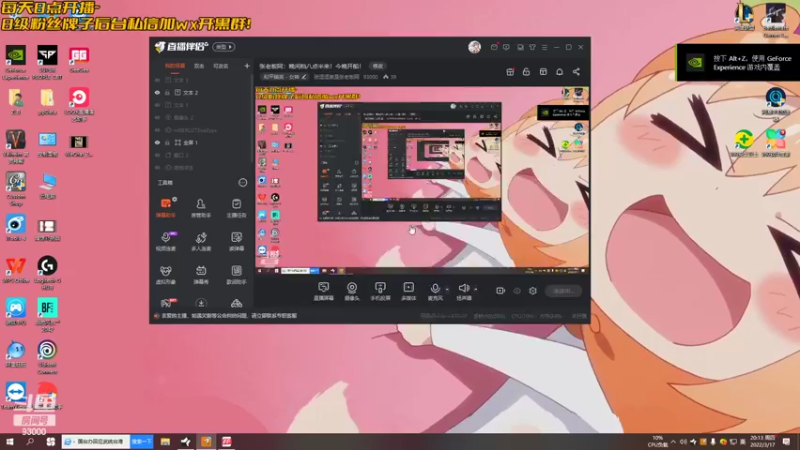Screen dimensions: 800x450
Task: Open the 读弹幕 tool
Action: pyautogui.click(x=236, y=240)
